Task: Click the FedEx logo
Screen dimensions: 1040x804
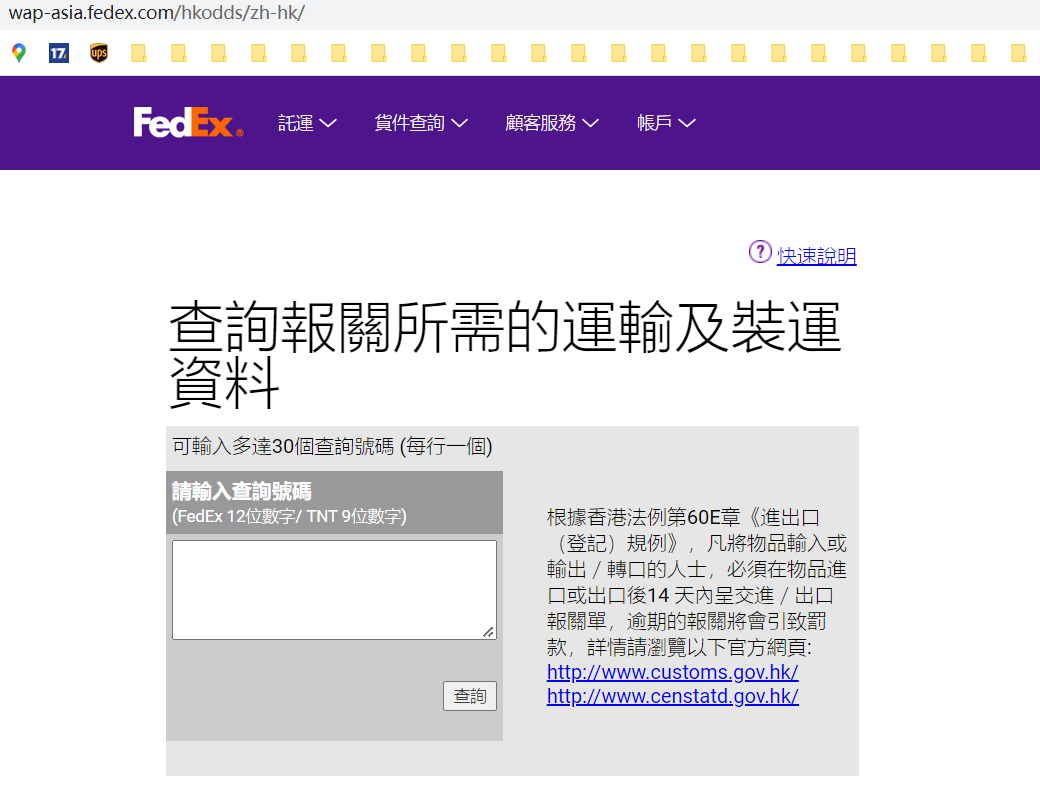Action: [x=188, y=123]
